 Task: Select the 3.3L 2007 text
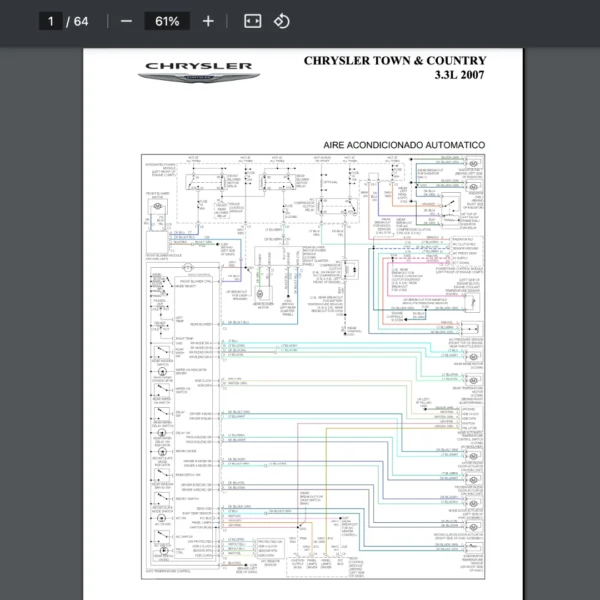pos(459,76)
